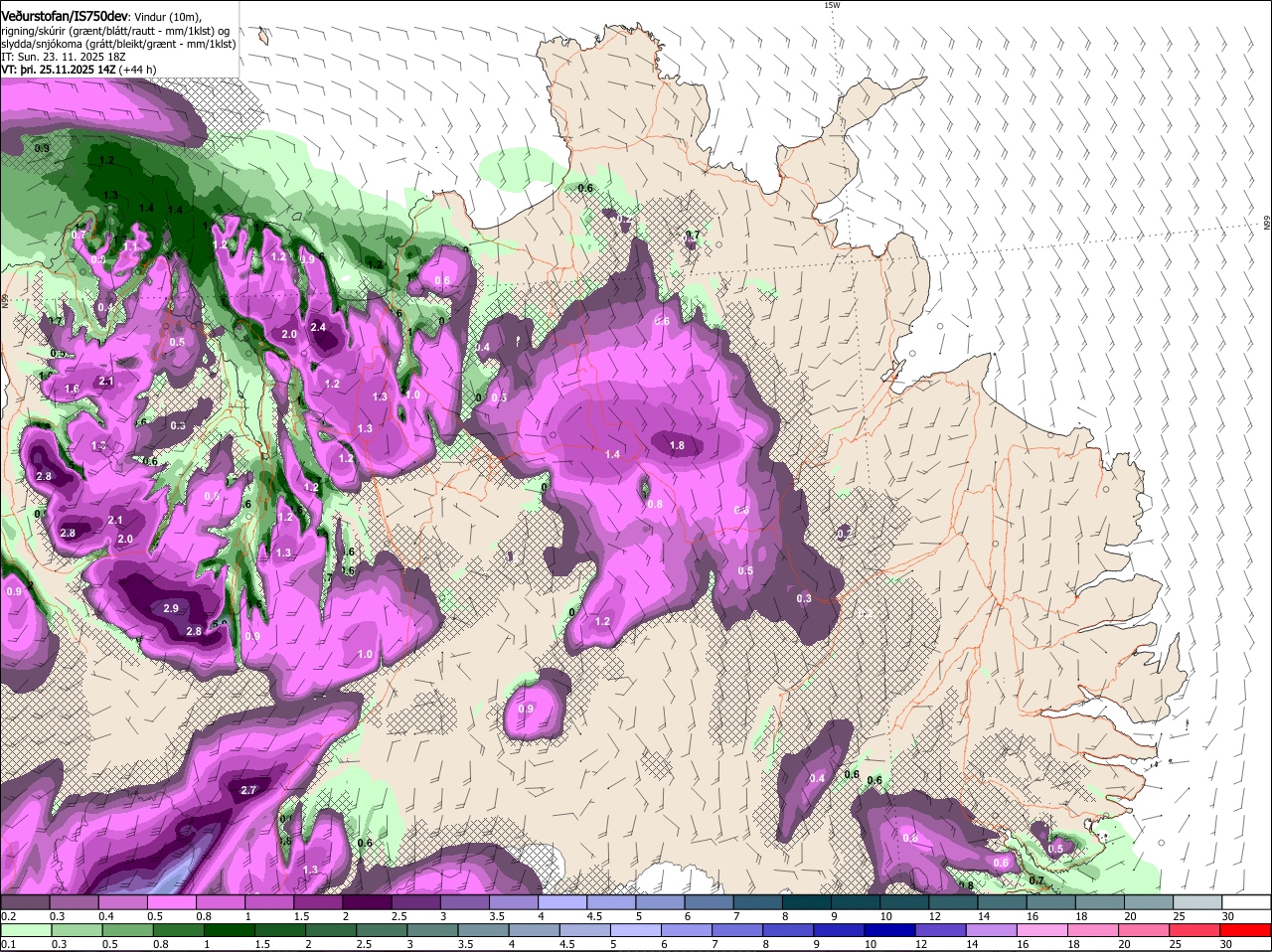The image size is (1272, 952).
Task: Click the Veðurstofan/IS750dev title text
Action: coord(64,17)
